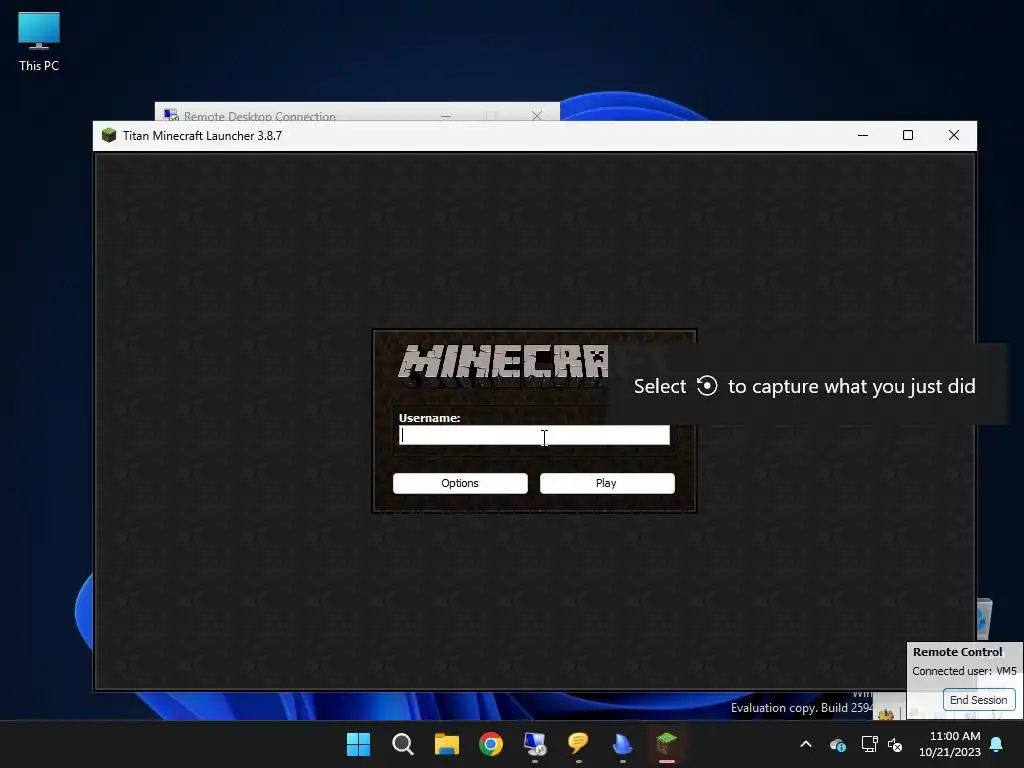The width and height of the screenshot is (1024, 768).
Task: Open taskbar Search
Action: click(x=402, y=744)
